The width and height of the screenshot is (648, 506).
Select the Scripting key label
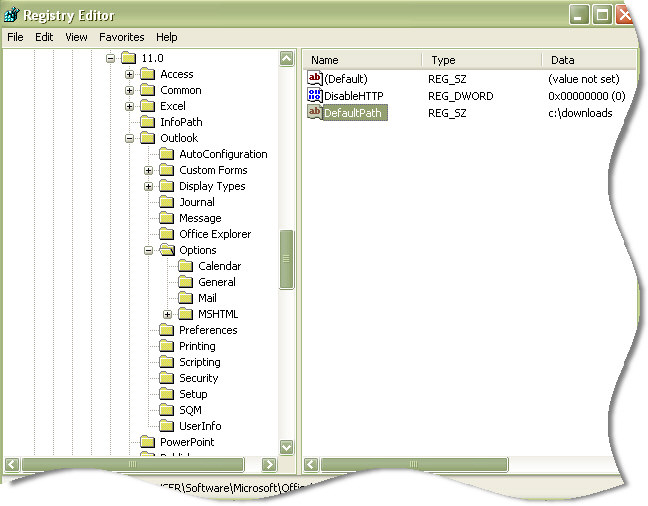tap(200, 362)
